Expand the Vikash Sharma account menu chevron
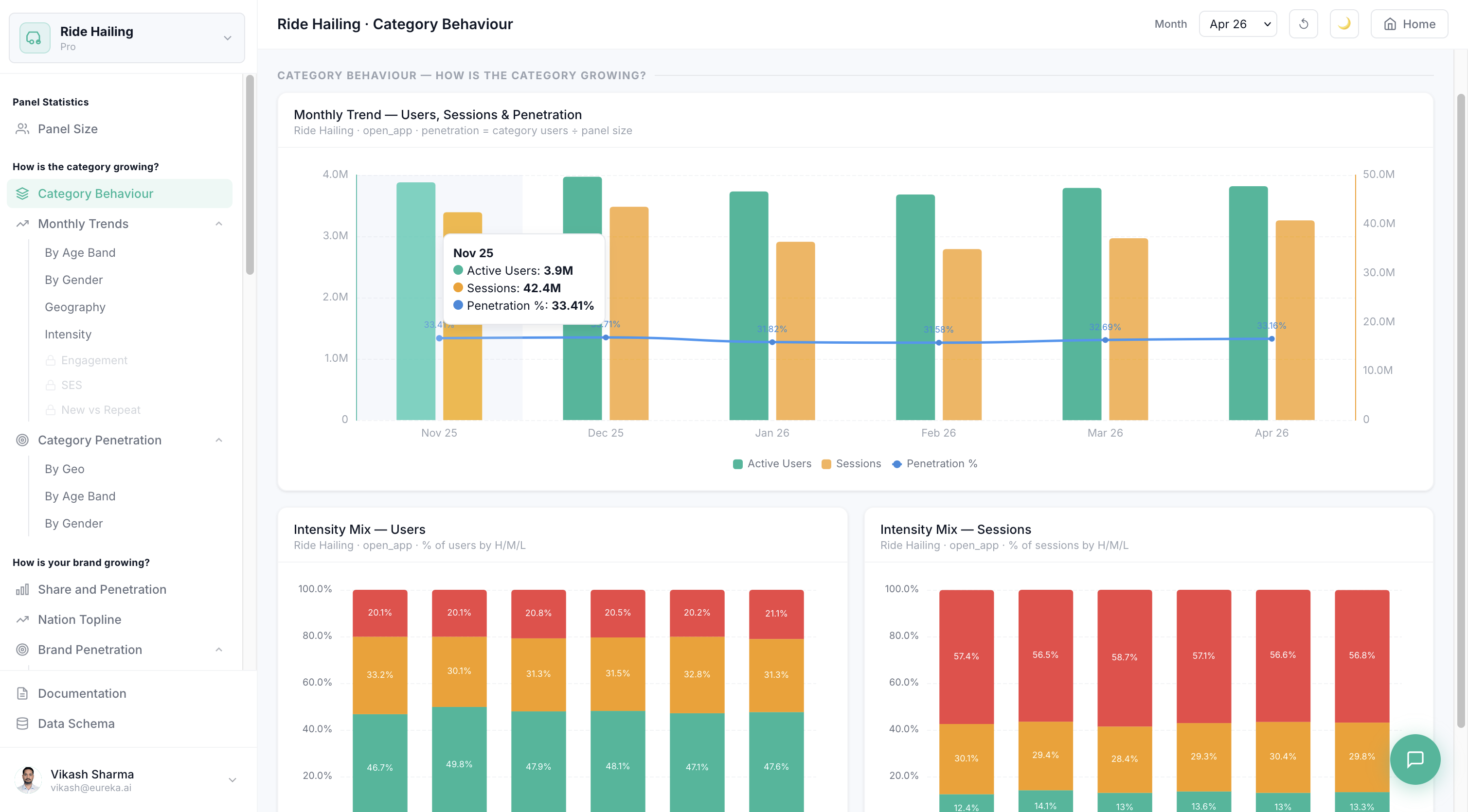The image size is (1468, 812). point(232,779)
